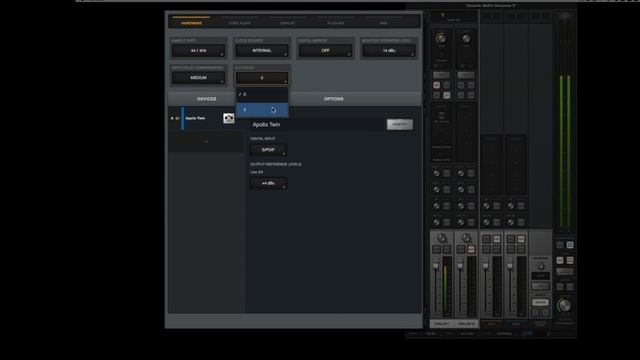Image resolution: width=640 pixels, height=360 pixels.
Task: Open the Digital Mirror OFF dropdown
Action: coord(325,51)
